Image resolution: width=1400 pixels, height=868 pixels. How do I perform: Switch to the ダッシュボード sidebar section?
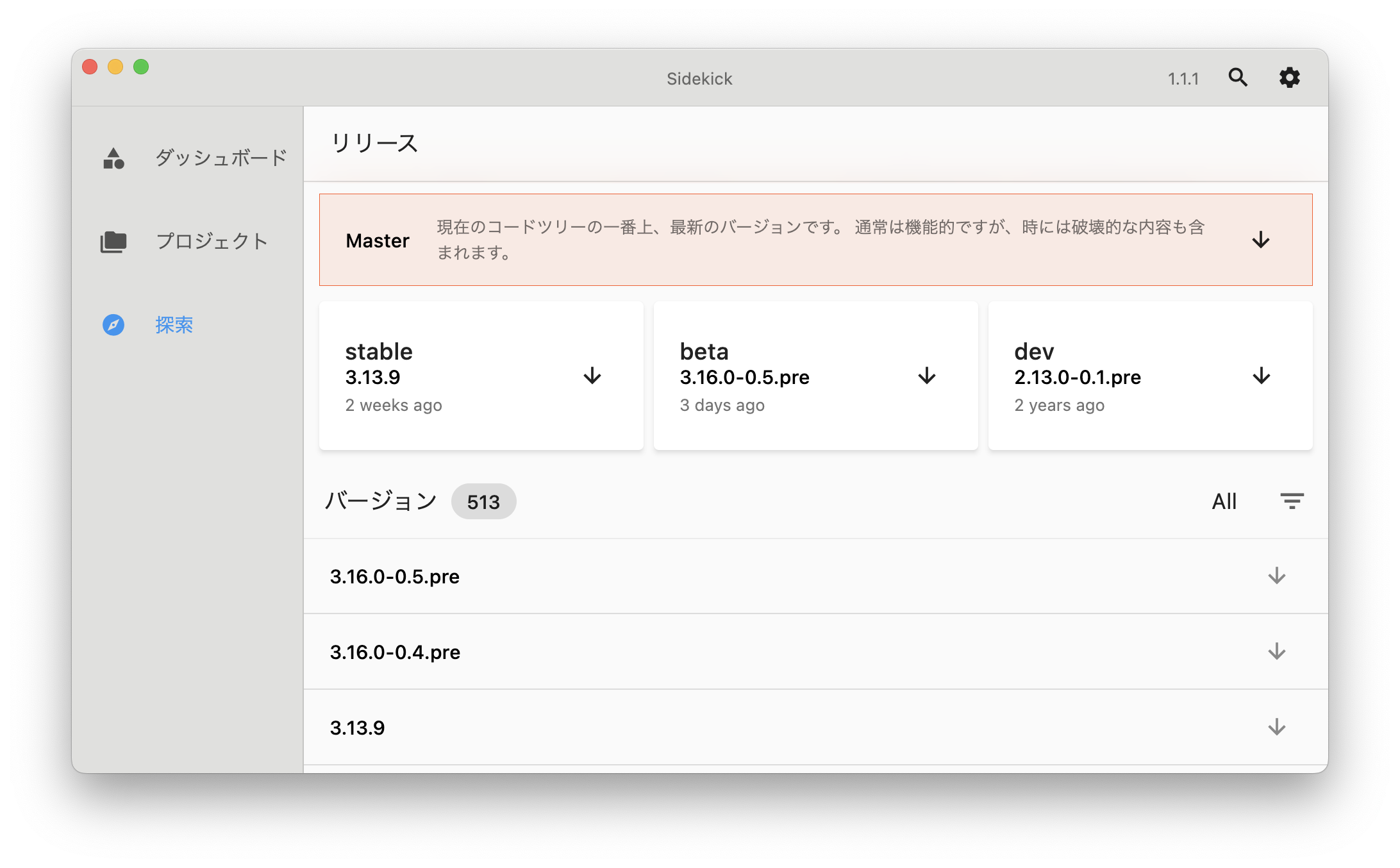pyautogui.click(x=220, y=158)
